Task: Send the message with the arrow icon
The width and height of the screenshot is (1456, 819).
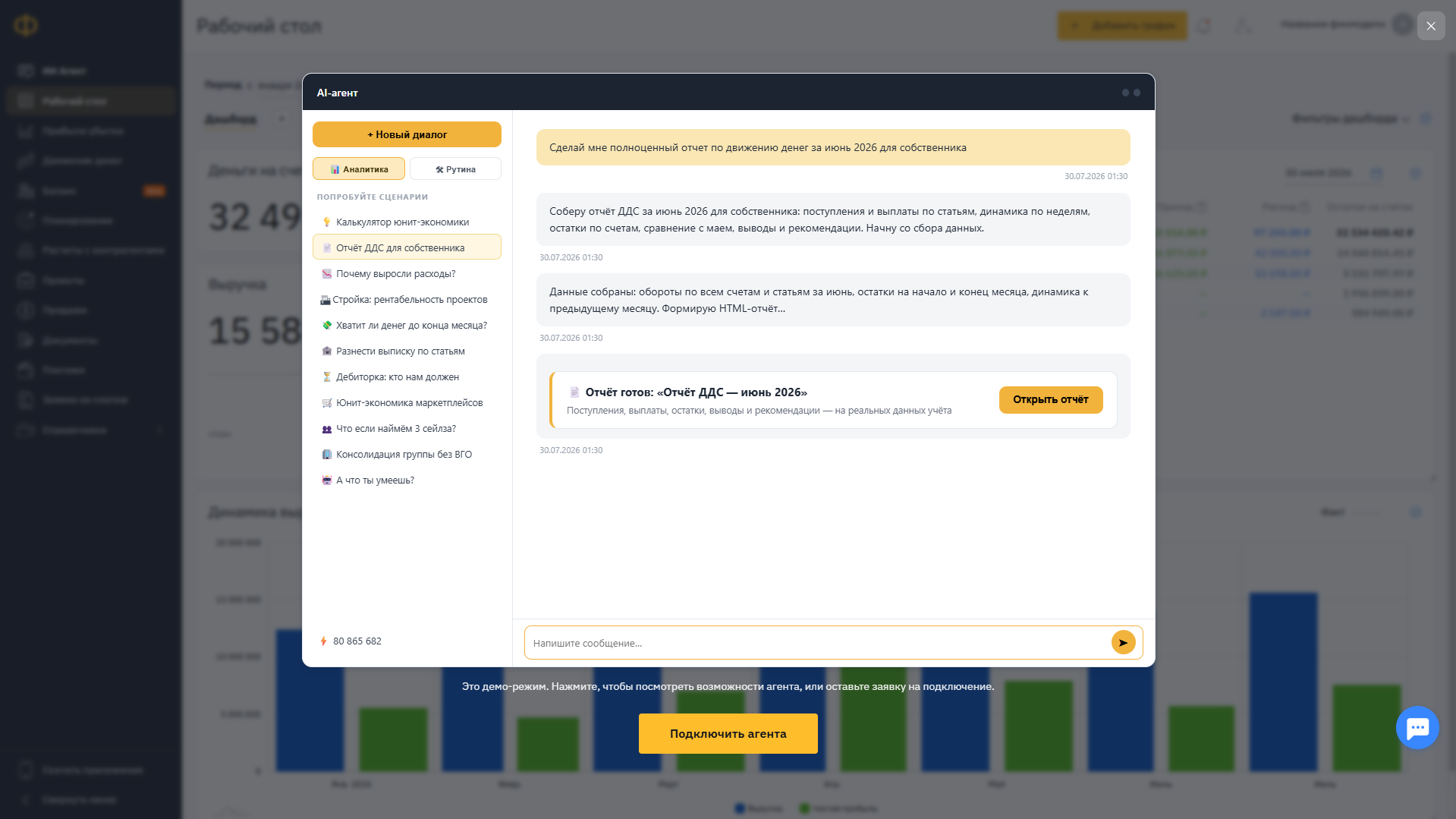Action: [x=1123, y=642]
